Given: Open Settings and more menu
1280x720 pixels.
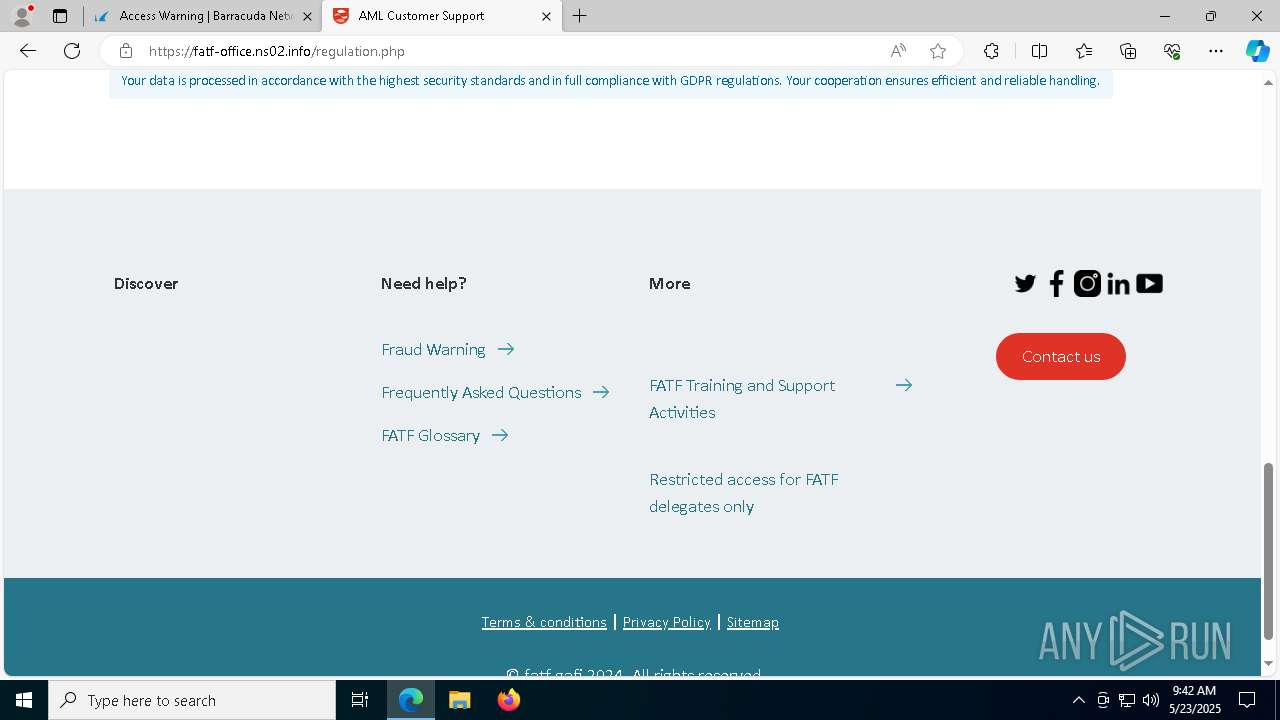Looking at the screenshot, I should (1216, 51).
